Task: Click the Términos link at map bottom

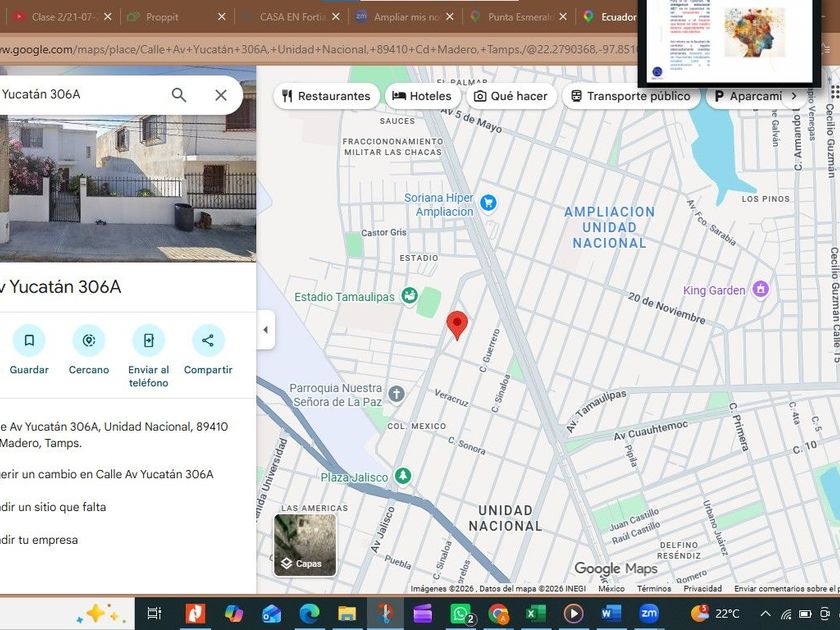Action: pyautogui.click(x=654, y=588)
